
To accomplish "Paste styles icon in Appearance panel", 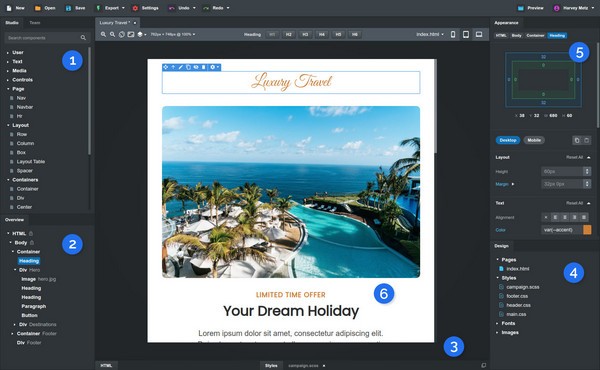I will point(586,140).
